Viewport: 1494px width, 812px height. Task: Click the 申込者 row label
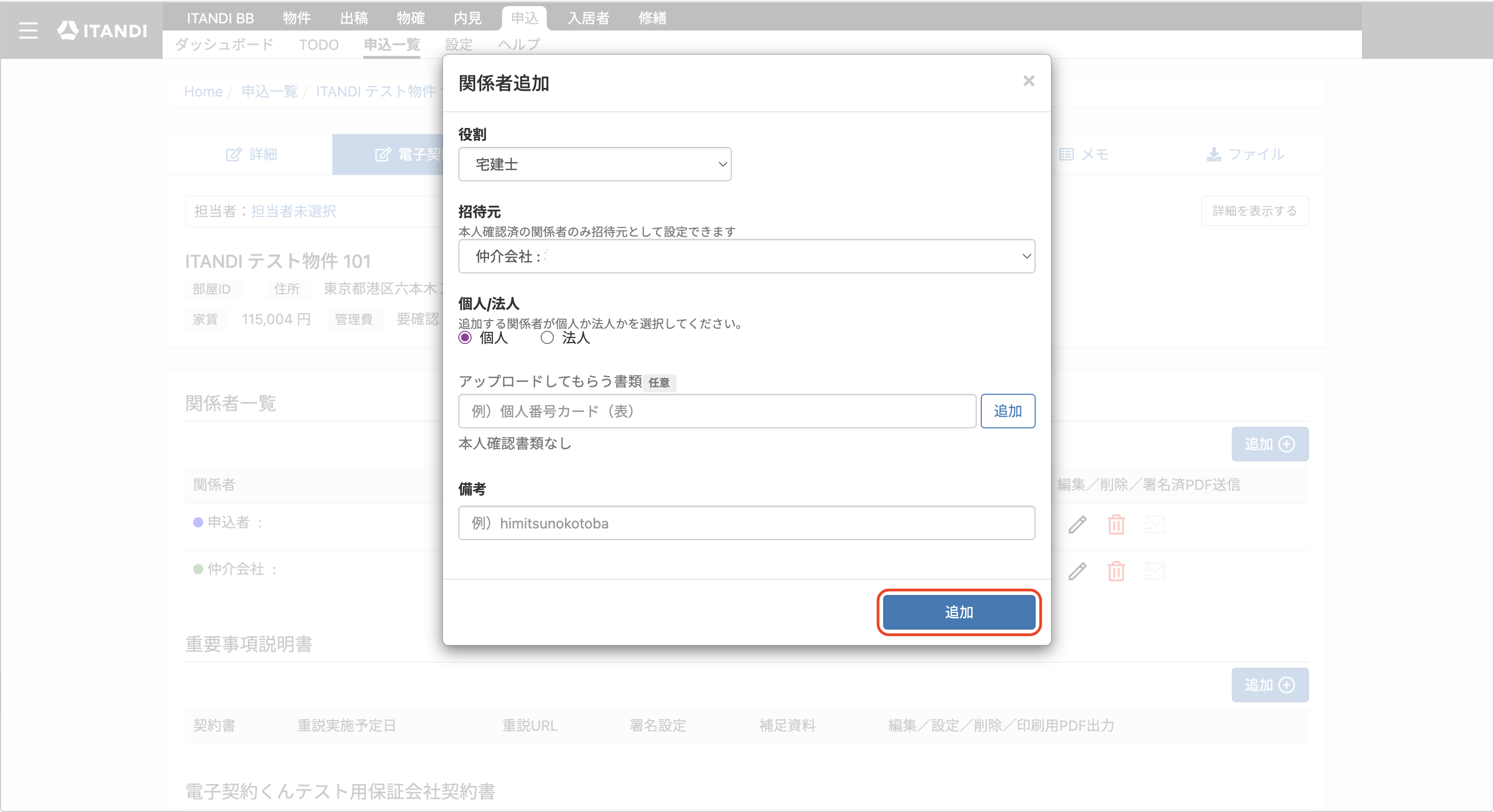[229, 522]
